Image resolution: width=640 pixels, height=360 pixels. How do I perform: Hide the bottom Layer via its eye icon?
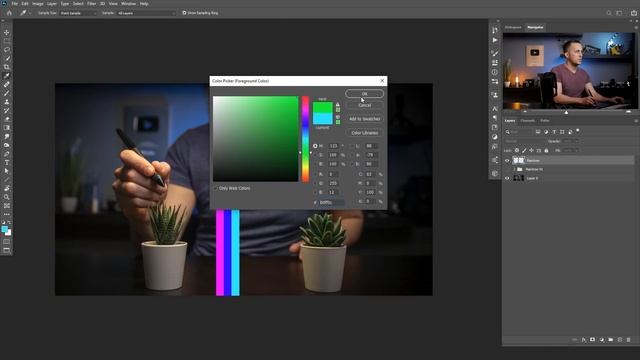click(x=507, y=178)
